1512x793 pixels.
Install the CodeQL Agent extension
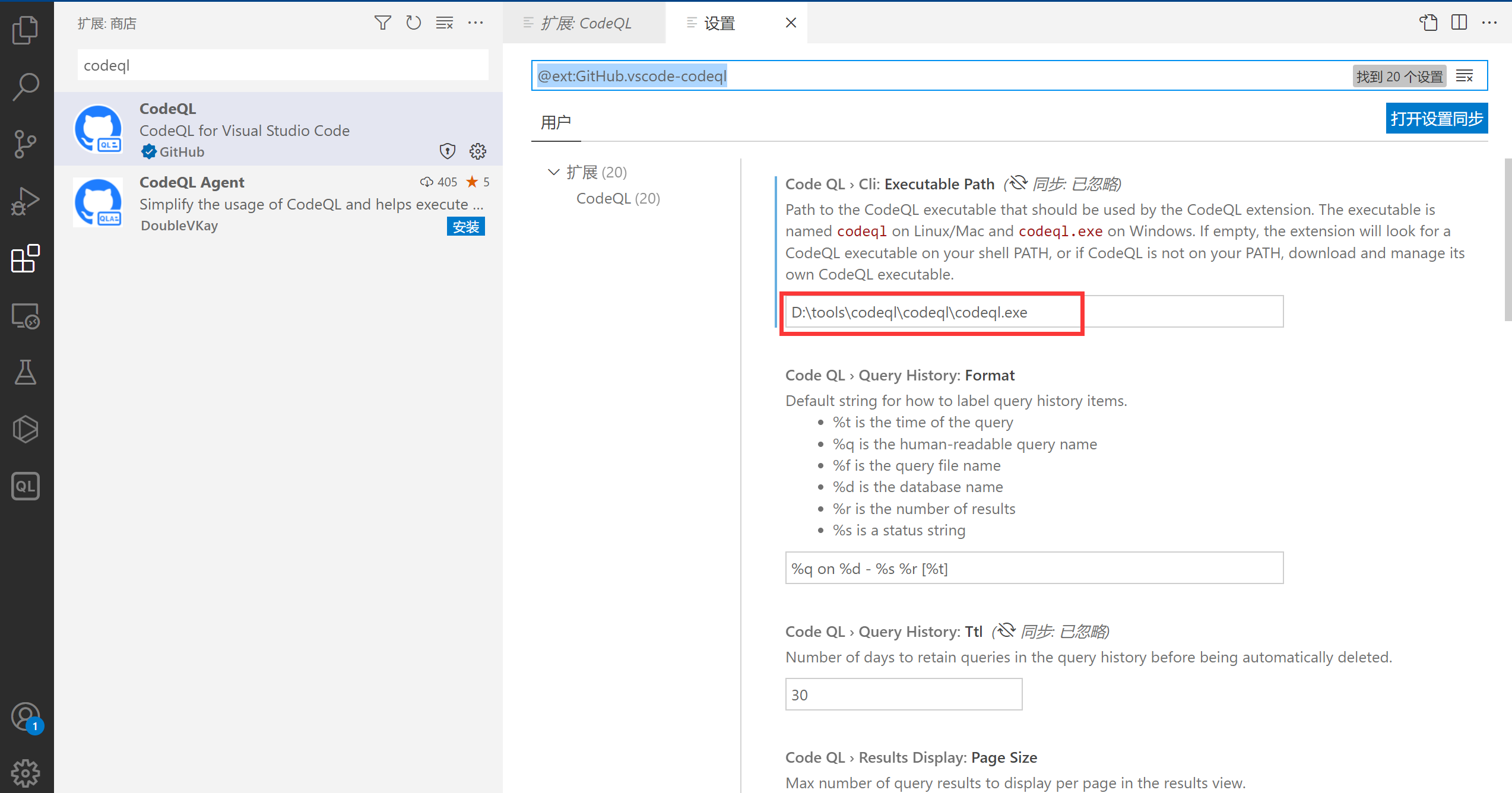(466, 226)
